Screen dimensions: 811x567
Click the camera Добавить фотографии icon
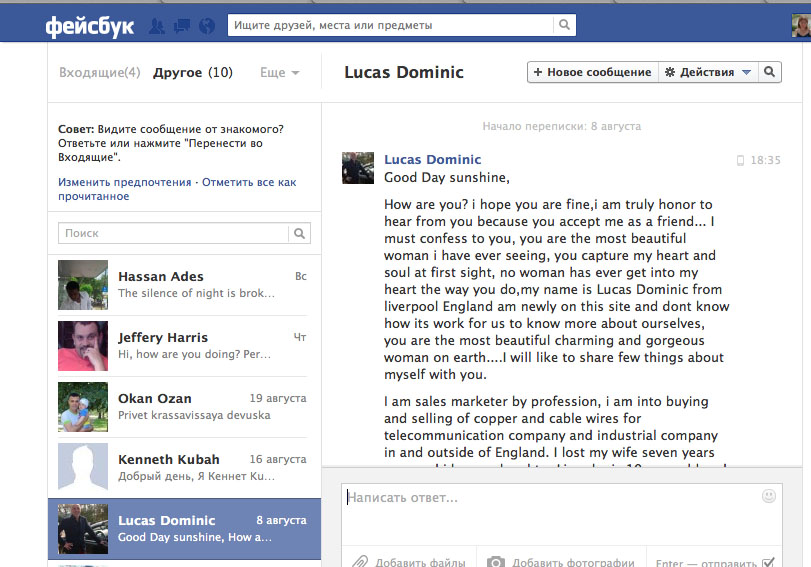pyautogui.click(x=495, y=562)
